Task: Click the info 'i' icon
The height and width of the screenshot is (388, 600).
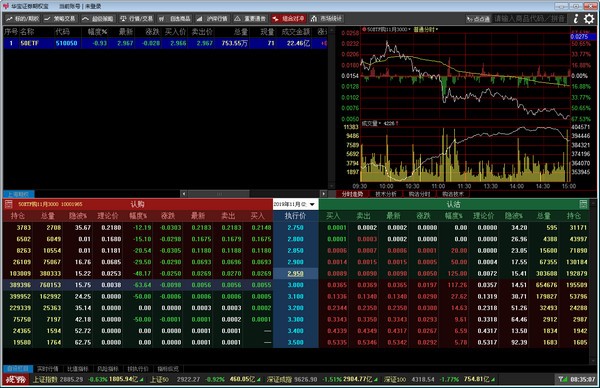Action: point(576,18)
